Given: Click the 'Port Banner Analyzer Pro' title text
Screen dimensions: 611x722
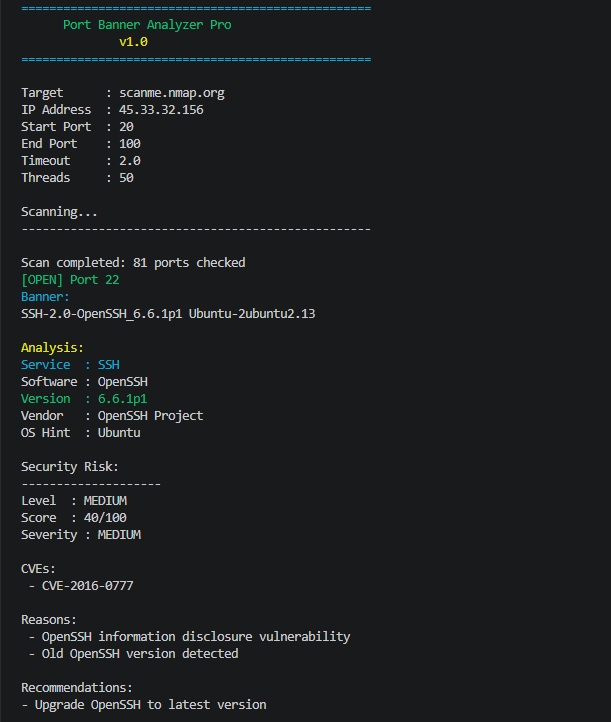Looking at the screenshot, I should (x=147, y=25).
